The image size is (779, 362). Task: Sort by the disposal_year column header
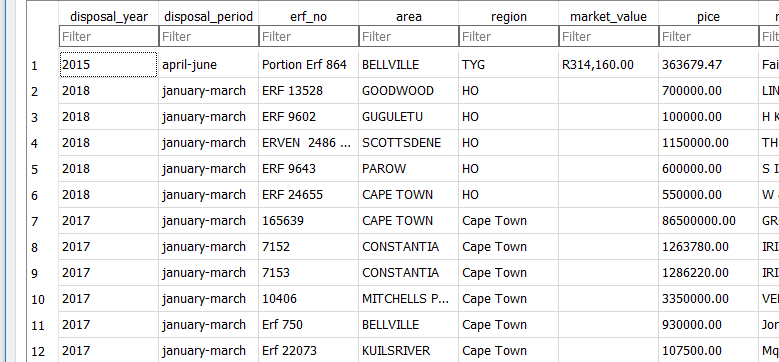[109, 16]
